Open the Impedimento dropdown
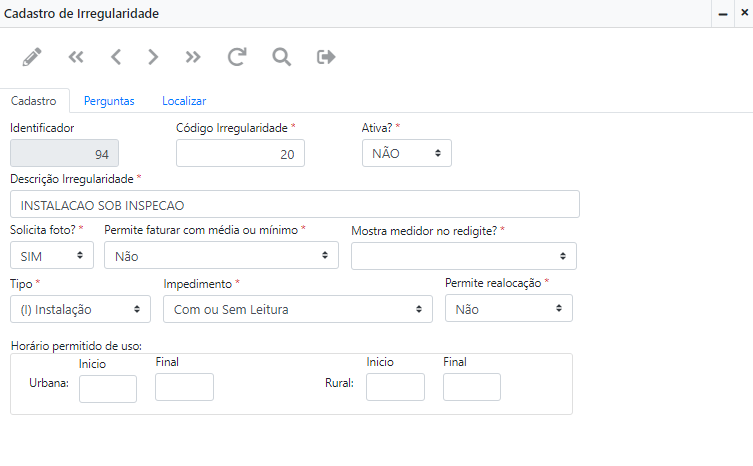Screen dimensions: 753x466 [x=297, y=309]
